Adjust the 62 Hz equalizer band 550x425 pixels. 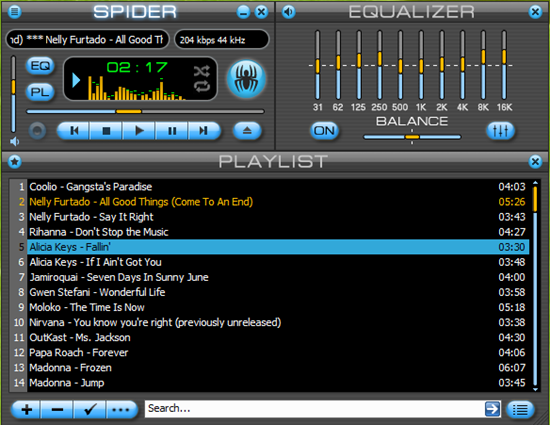[338, 65]
